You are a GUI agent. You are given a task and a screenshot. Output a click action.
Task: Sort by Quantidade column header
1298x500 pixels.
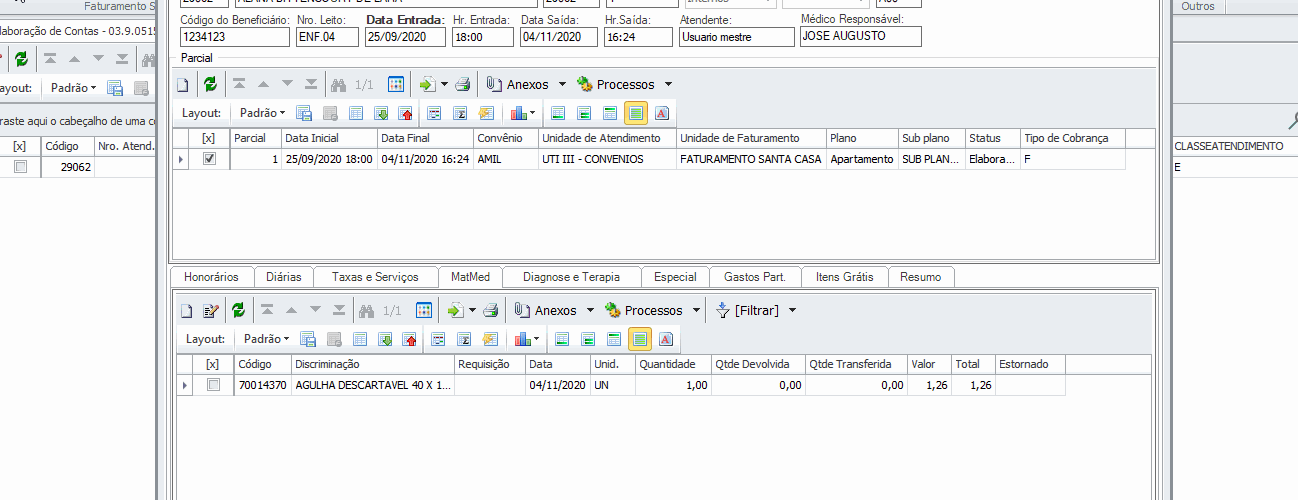(673, 364)
